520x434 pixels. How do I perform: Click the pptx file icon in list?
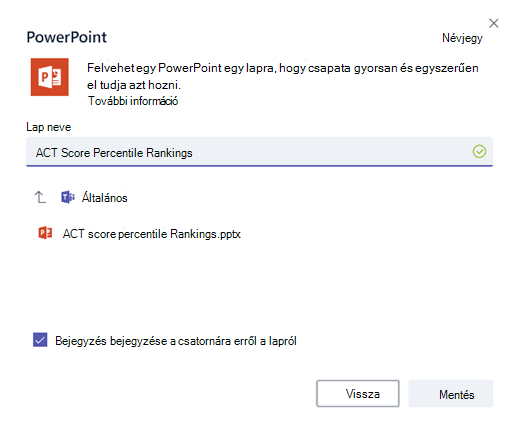click(45, 233)
